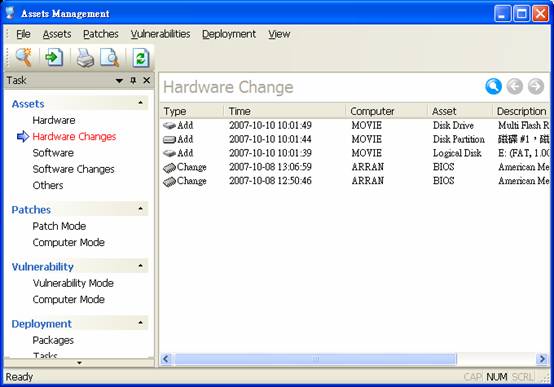Viewport: 554px width, 387px height.
Task: Click the blue search button beside Hardware Change
Action: [x=493, y=86]
